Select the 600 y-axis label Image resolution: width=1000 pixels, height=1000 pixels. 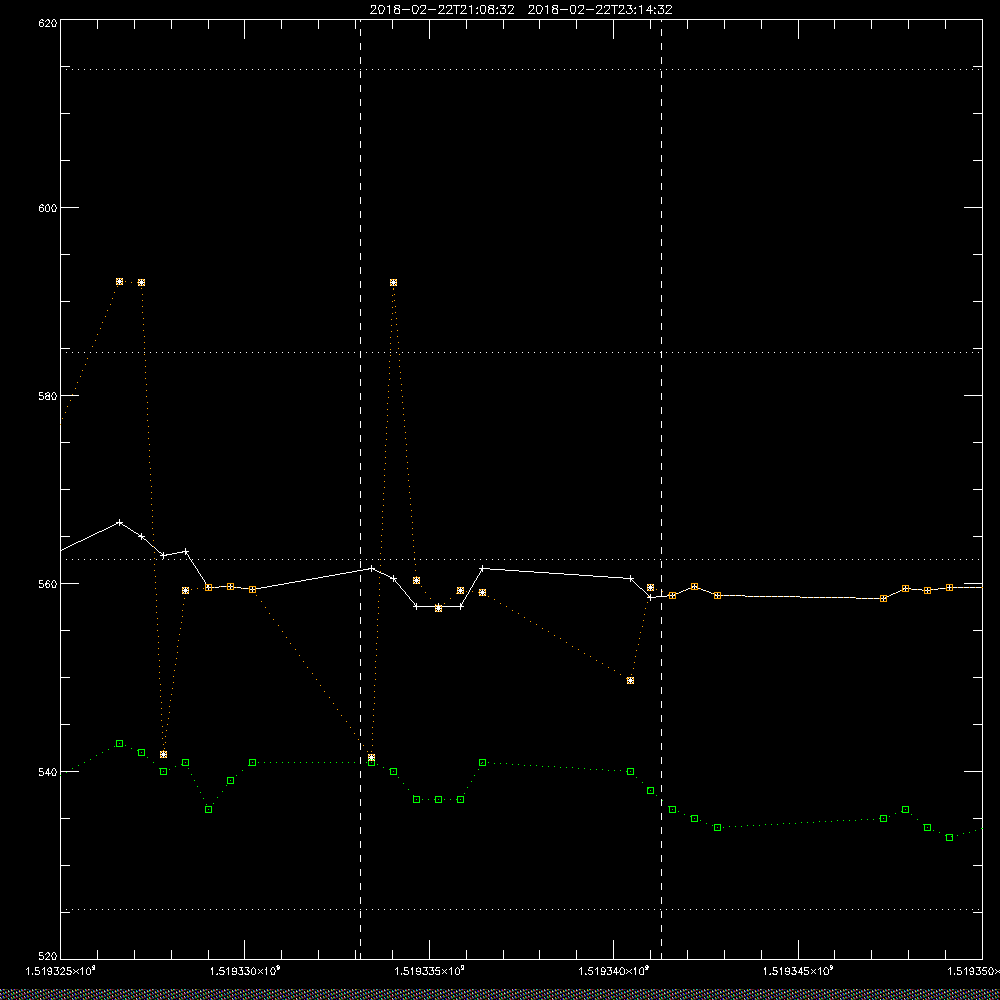click(48, 208)
